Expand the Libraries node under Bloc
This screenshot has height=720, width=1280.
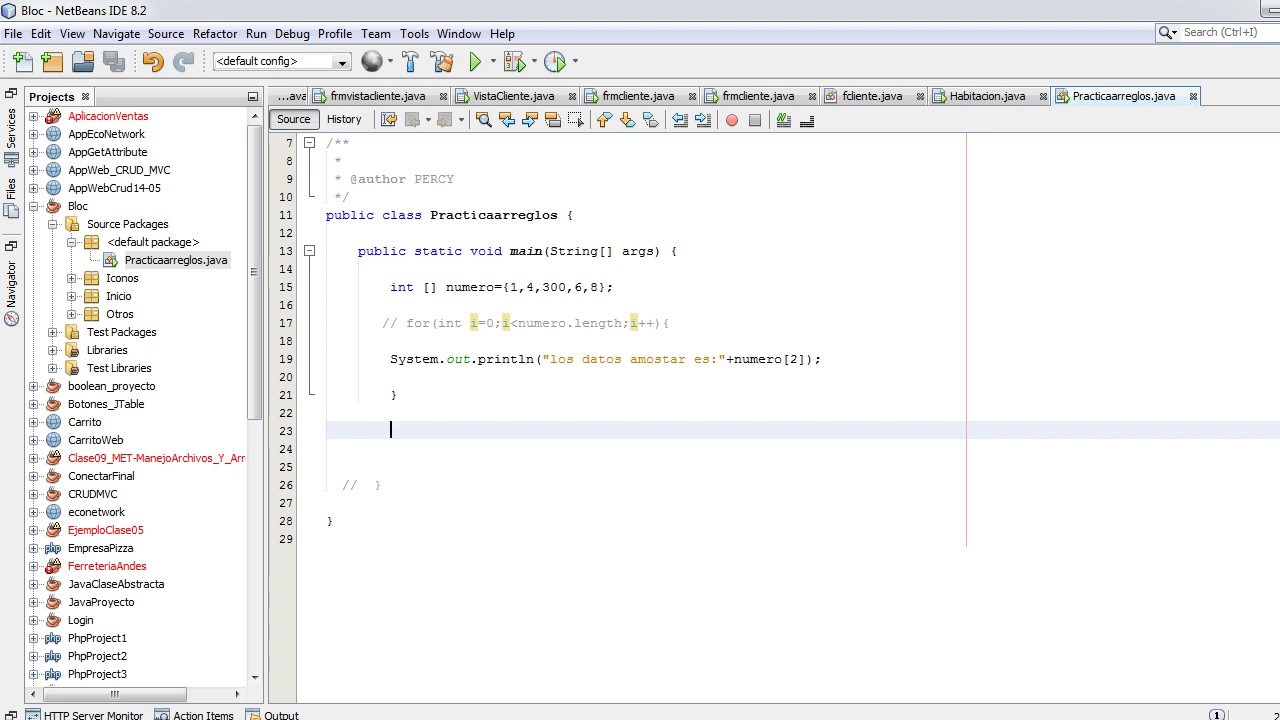click(53, 350)
